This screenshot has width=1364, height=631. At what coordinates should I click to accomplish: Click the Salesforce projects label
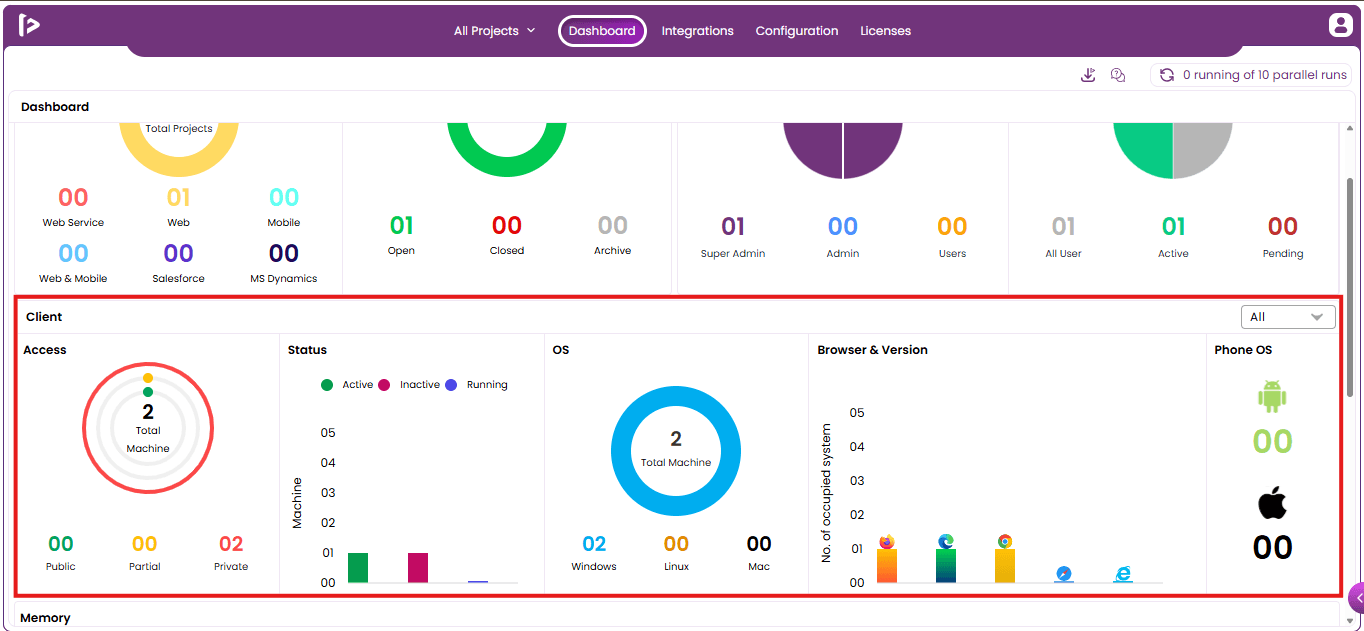pyautogui.click(x=179, y=279)
